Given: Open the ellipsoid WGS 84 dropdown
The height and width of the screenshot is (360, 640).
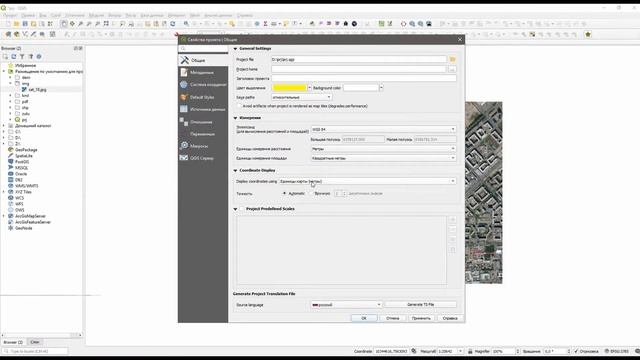Looking at the screenshot, I should pos(383,129).
